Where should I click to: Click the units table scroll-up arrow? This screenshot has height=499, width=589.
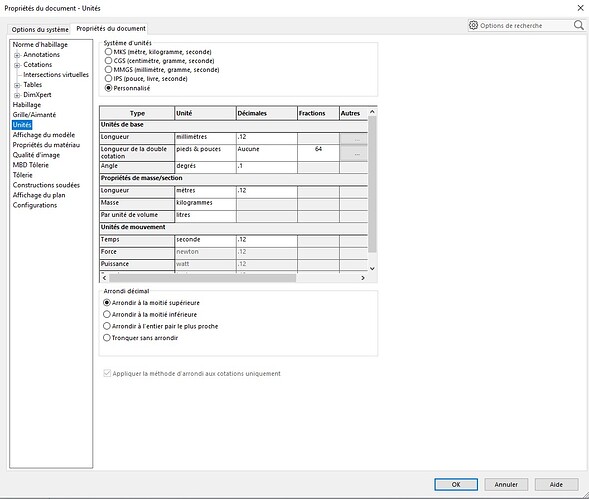click(x=372, y=112)
